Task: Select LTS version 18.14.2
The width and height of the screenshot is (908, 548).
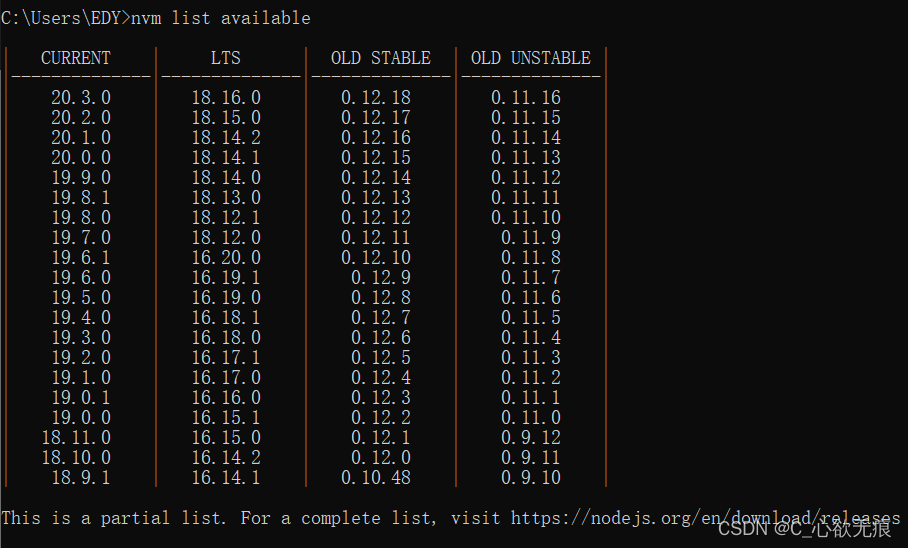Action: coord(226,138)
